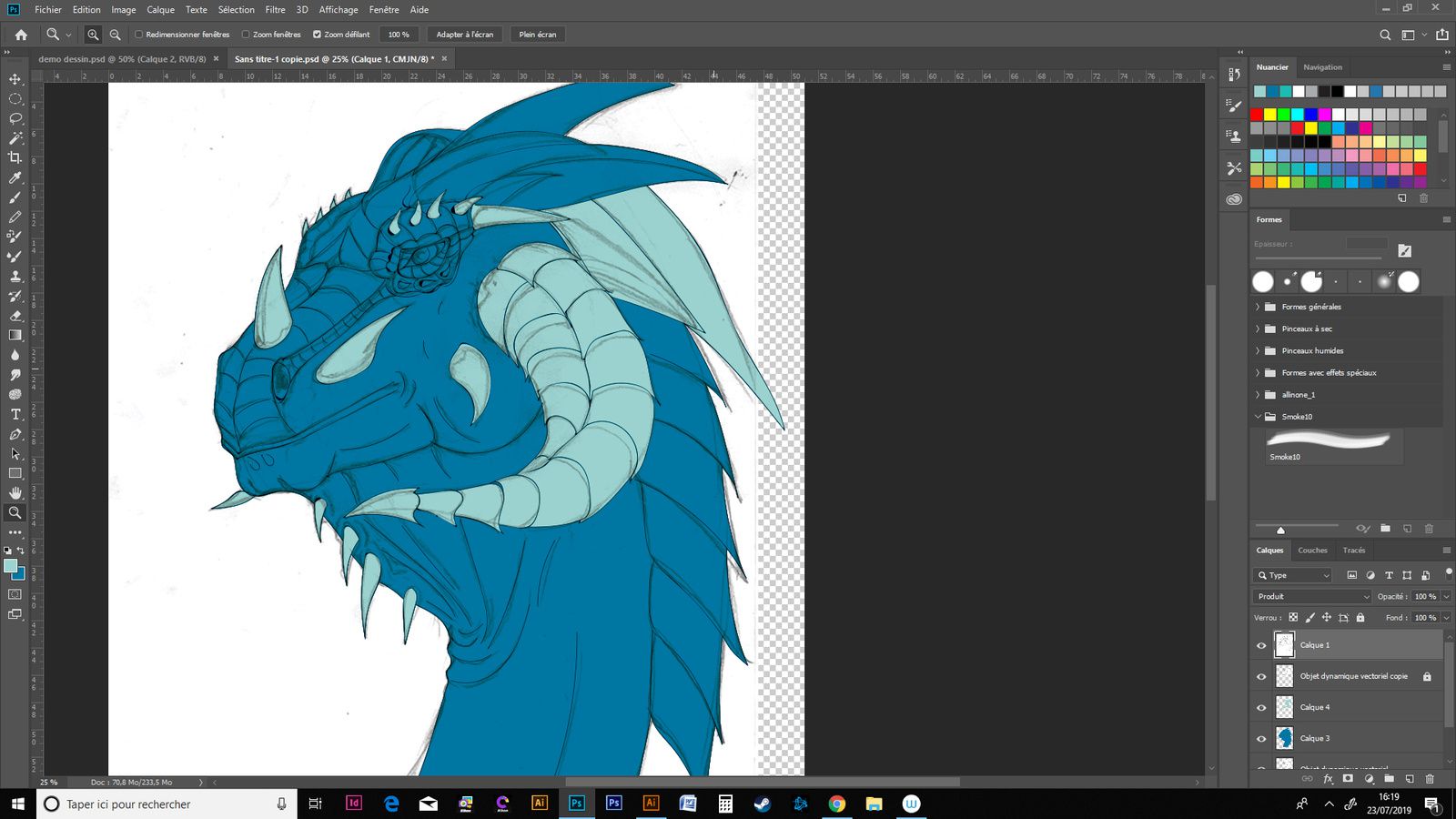Open the Opacité dropdown arrow
This screenshot has height=819, width=1456.
tap(1446, 596)
